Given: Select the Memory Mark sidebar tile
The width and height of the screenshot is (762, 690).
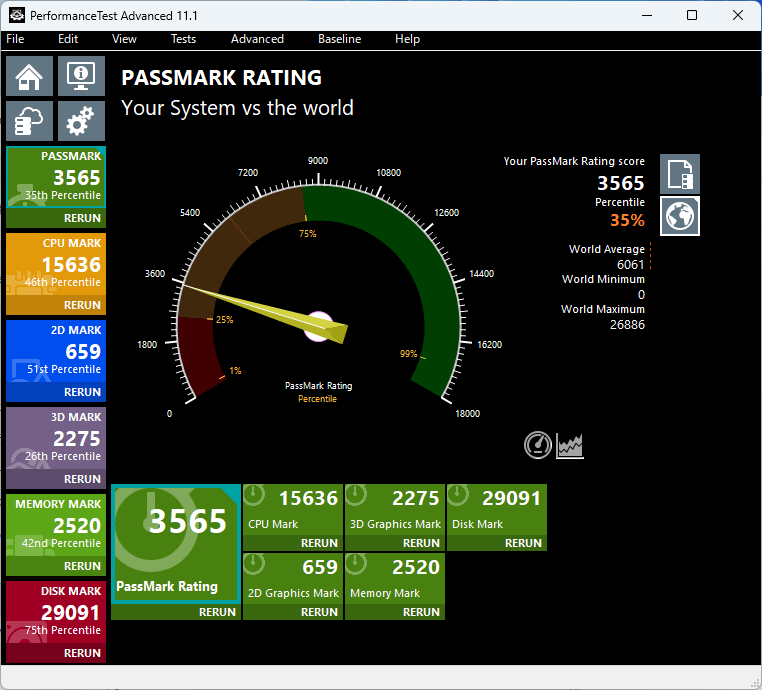Looking at the screenshot, I should click(56, 525).
